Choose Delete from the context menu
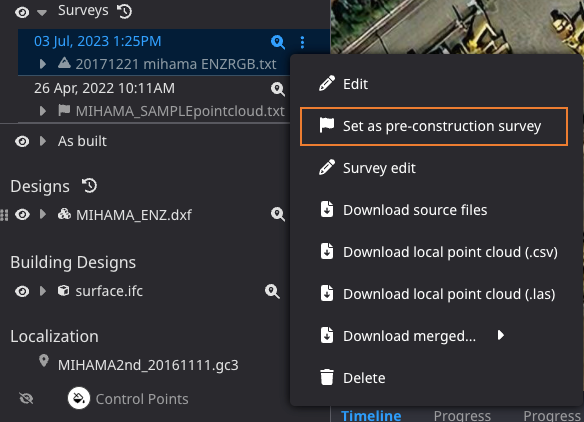This screenshot has height=422, width=584. [x=437, y=378]
